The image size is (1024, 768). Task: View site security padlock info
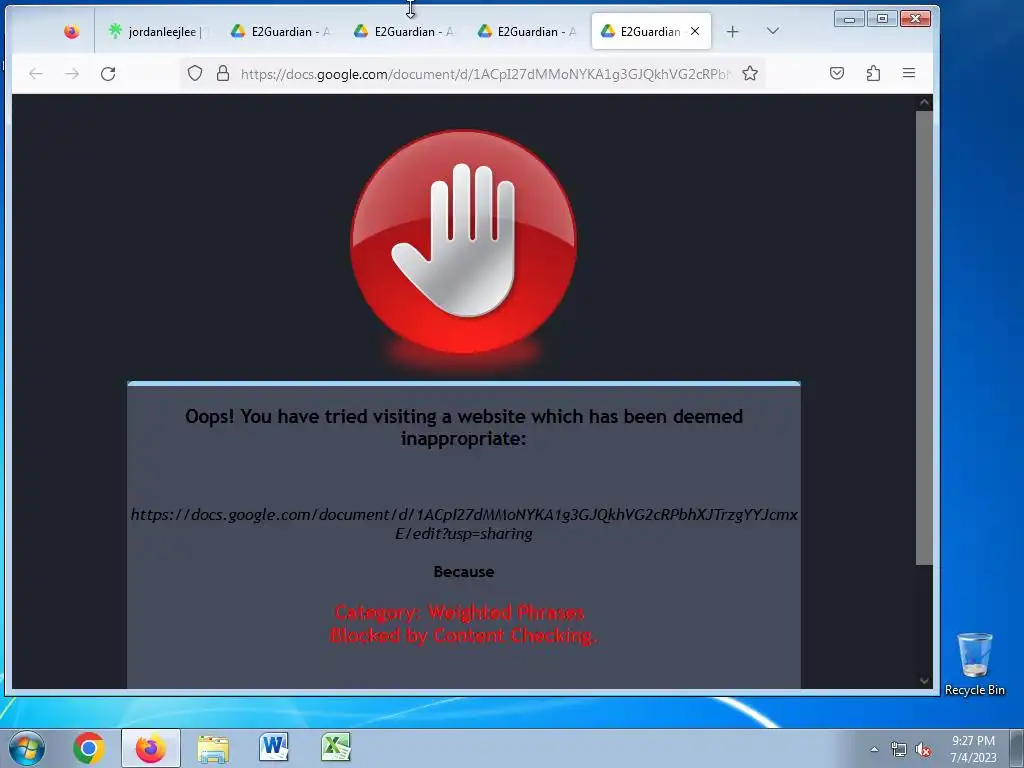pos(223,73)
